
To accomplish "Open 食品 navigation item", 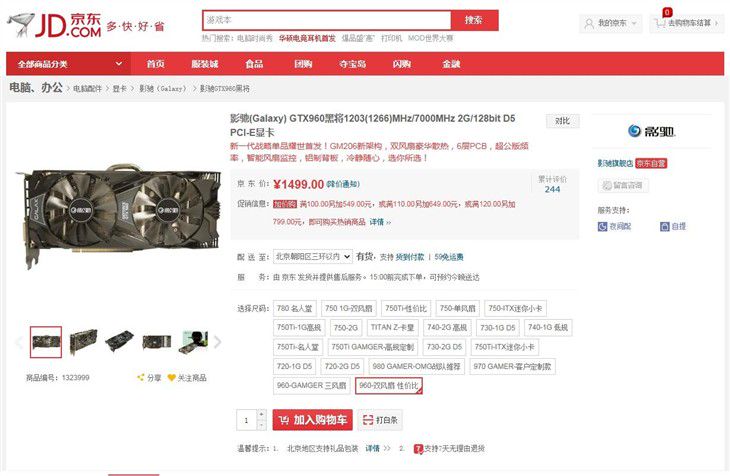I will pyautogui.click(x=254, y=64).
